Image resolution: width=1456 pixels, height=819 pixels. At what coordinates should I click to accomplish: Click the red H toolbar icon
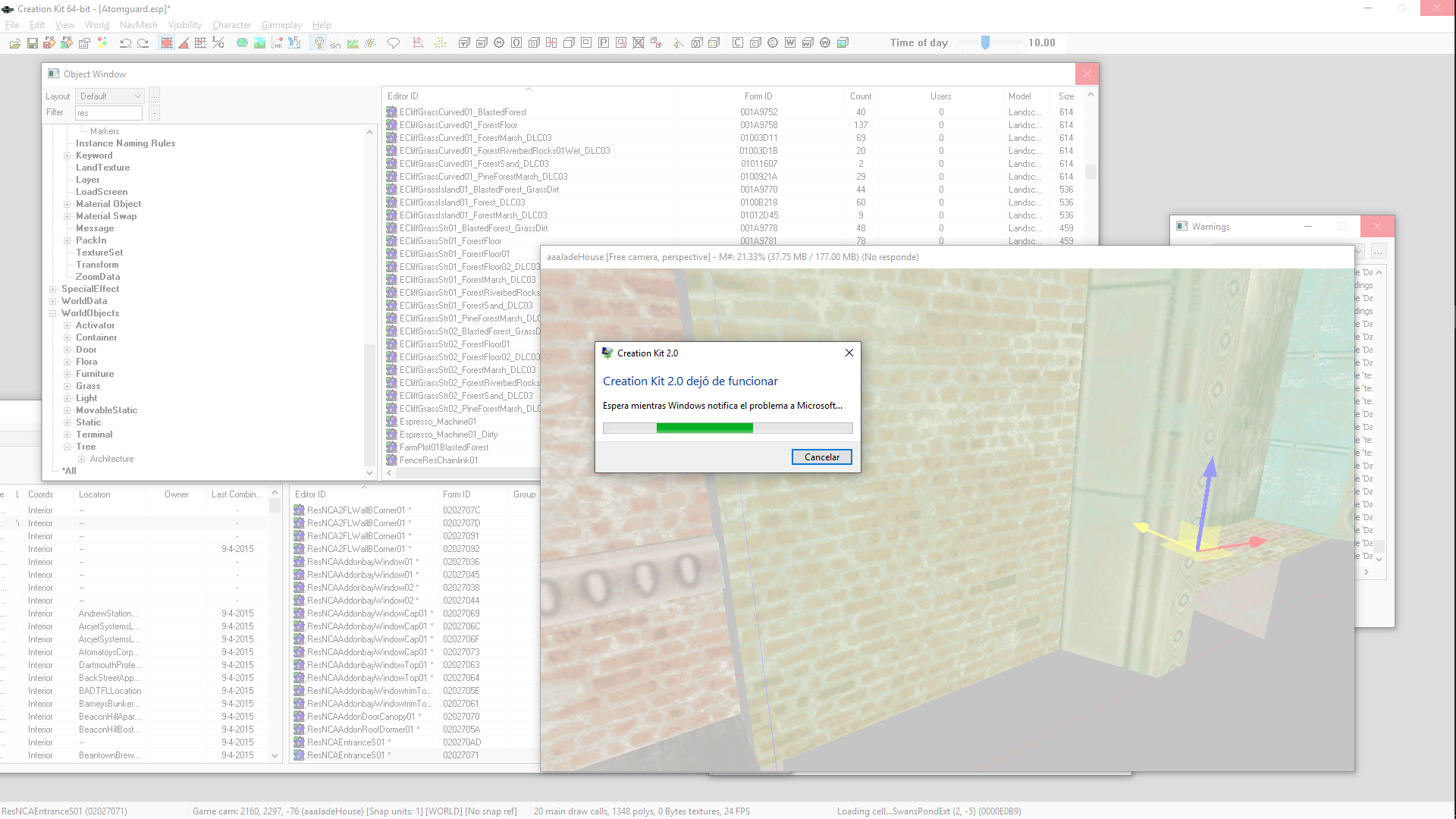point(551,43)
